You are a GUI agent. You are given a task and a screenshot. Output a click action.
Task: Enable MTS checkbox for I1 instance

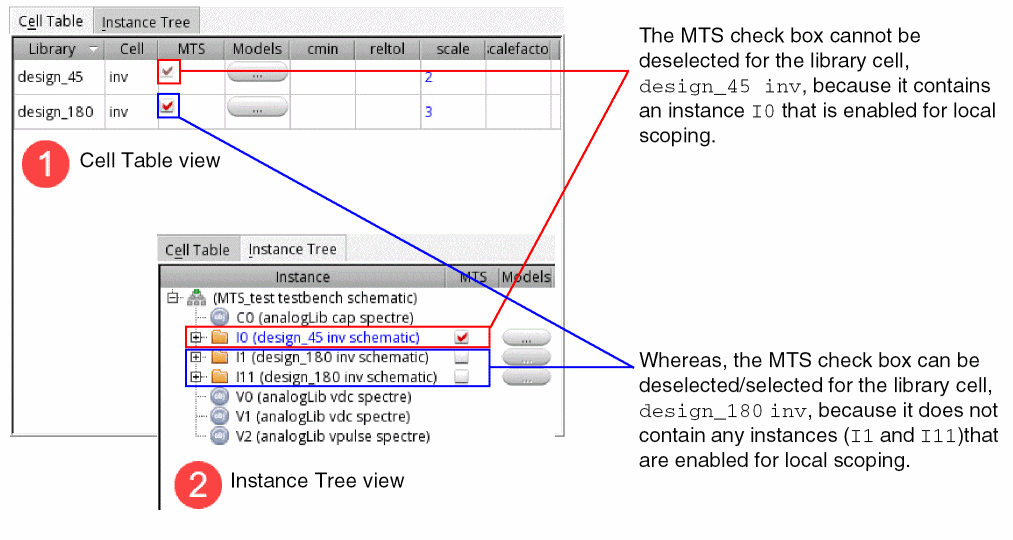pyautogui.click(x=462, y=357)
